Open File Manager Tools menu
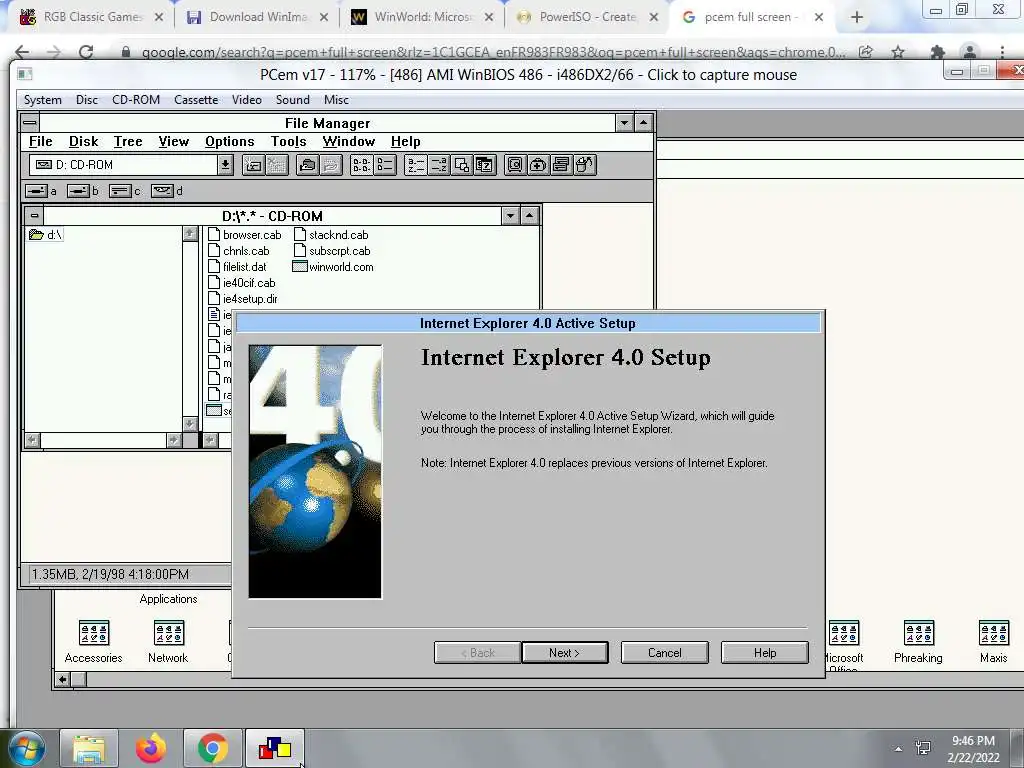Screen dimensions: 1024x768 coord(289,142)
